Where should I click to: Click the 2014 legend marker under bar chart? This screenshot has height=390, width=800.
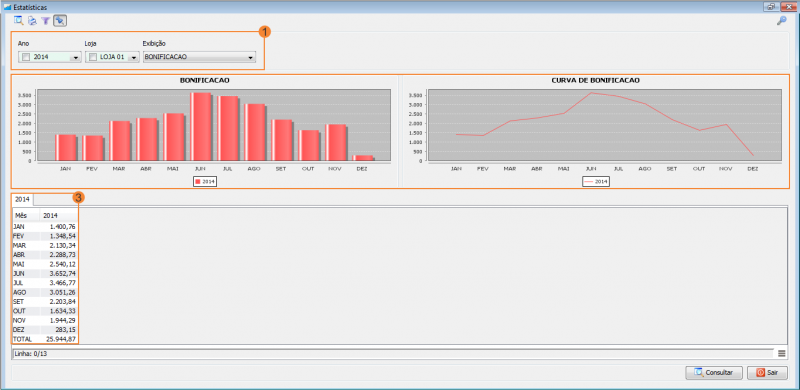point(198,181)
